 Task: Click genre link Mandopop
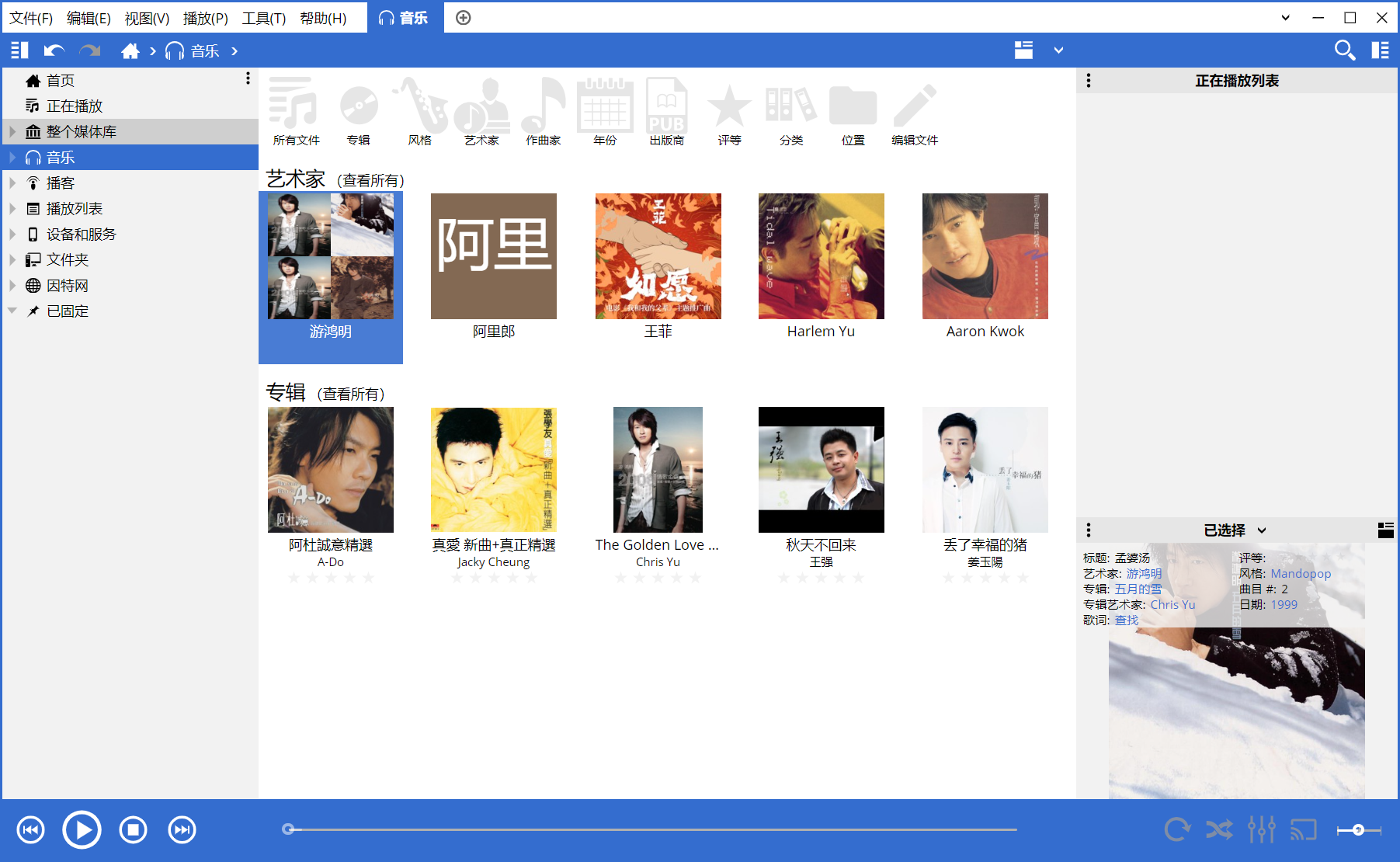pyautogui.click(x=1301, y=574)
